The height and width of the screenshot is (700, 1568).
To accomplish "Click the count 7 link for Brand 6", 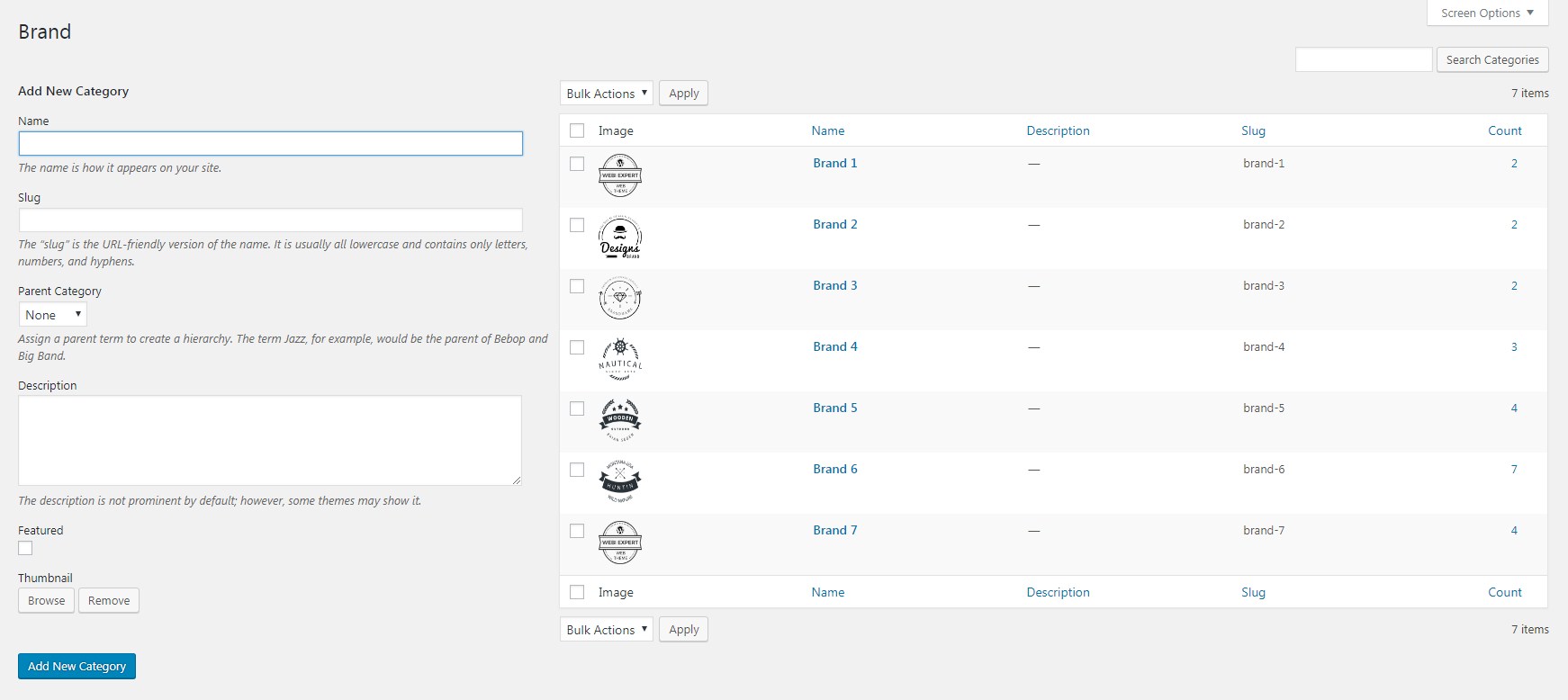I will tap(1514, 469).
